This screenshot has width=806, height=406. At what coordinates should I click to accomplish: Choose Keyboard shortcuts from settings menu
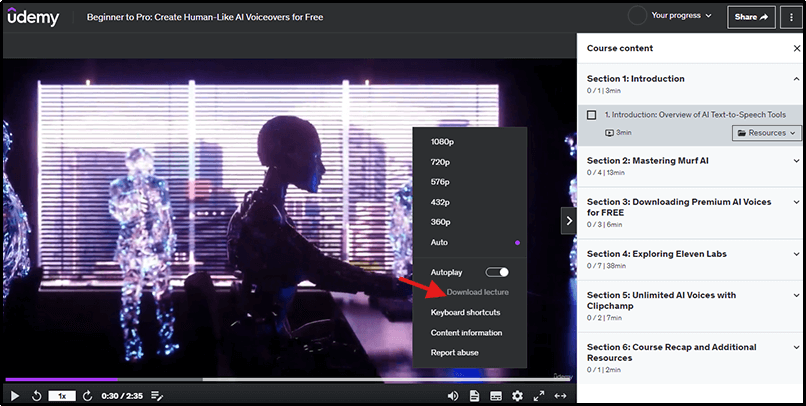click(465, 312)
